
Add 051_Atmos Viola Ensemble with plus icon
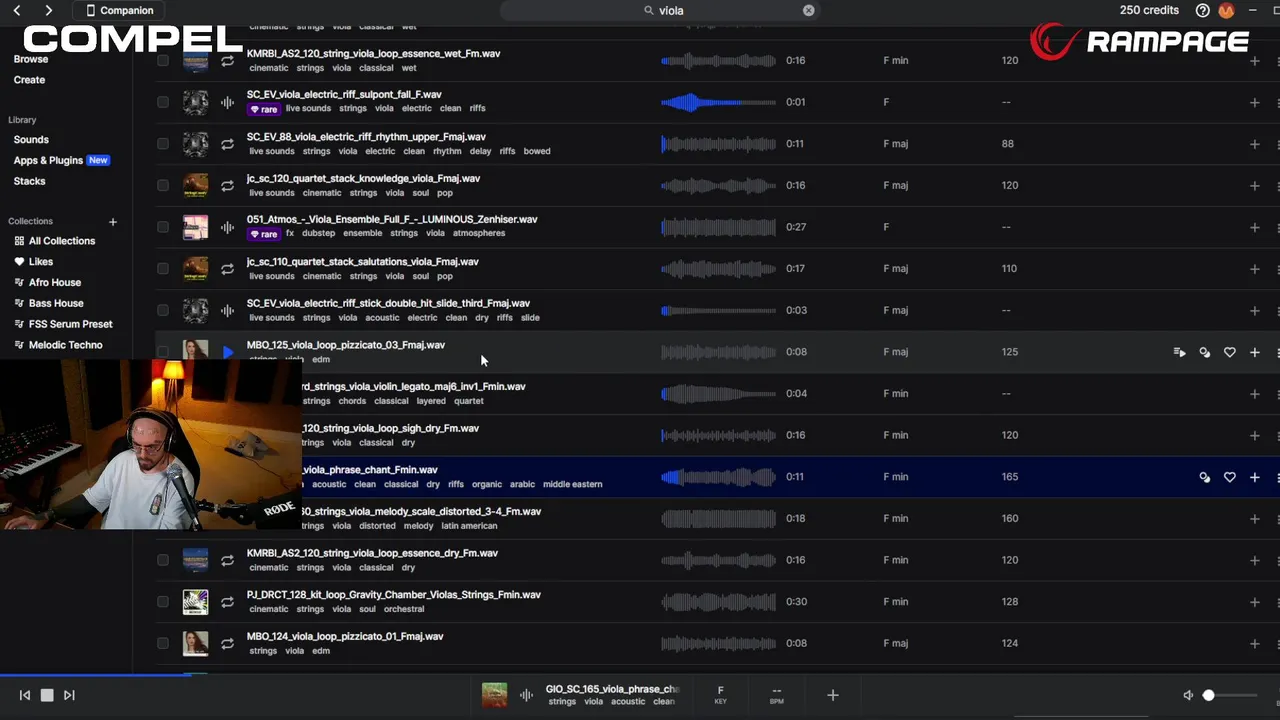[x=1255, y=227]
